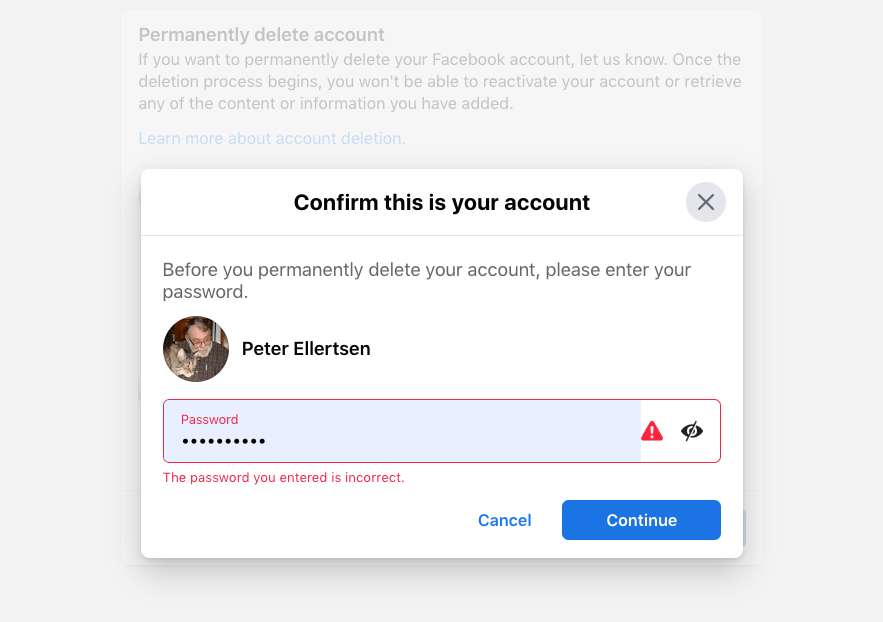883x622 pixels.
Task: Click Peter Ellertsen's profile picture
Action: tap(196, 349)
